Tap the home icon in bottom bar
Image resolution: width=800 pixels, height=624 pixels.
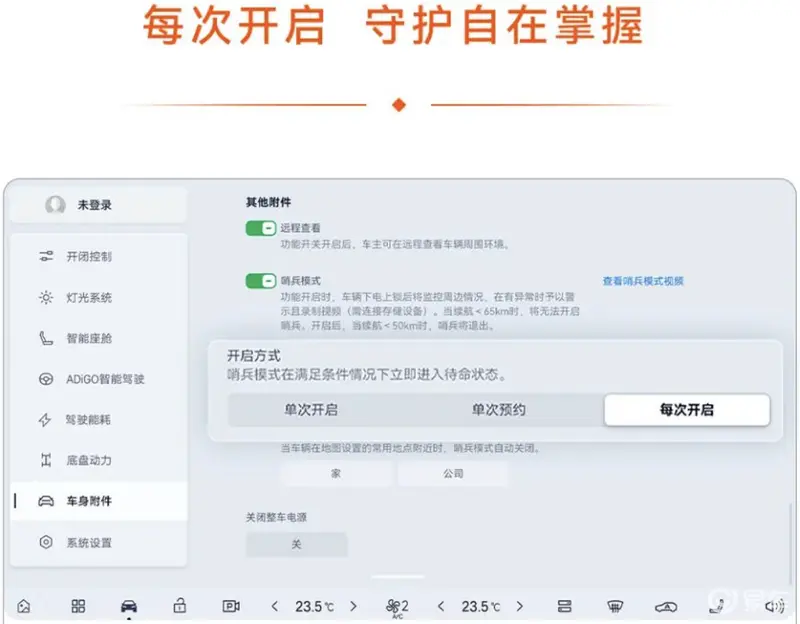pos(24,606)
